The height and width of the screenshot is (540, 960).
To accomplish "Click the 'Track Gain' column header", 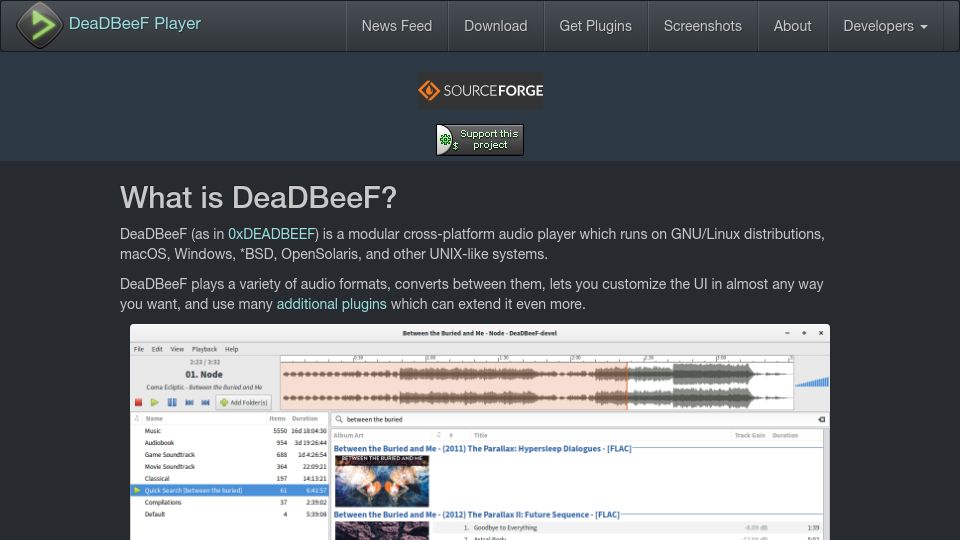I will 750,435.
